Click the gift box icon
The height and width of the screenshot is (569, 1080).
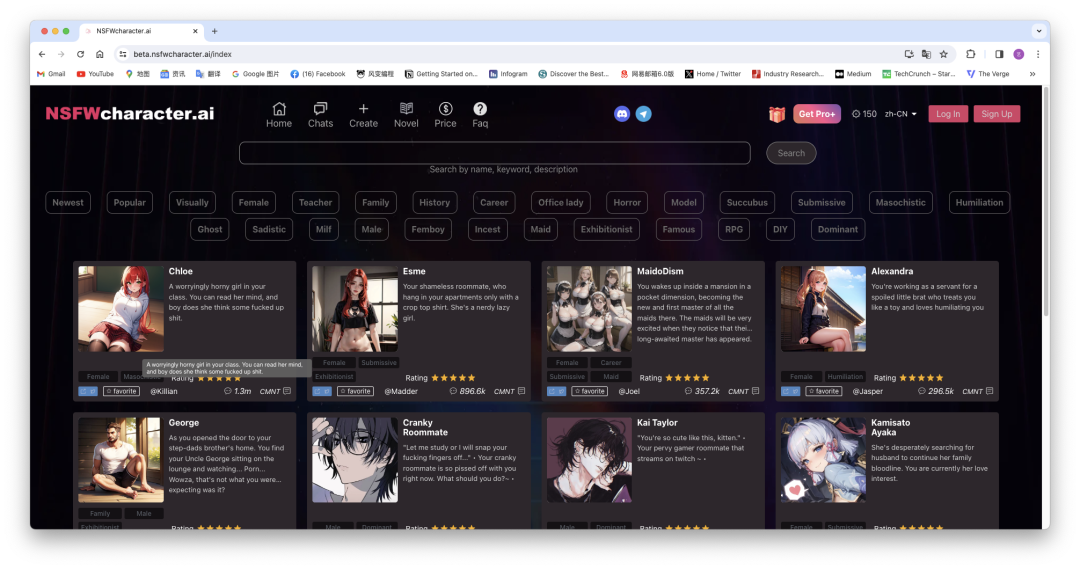tap(776, 114)
